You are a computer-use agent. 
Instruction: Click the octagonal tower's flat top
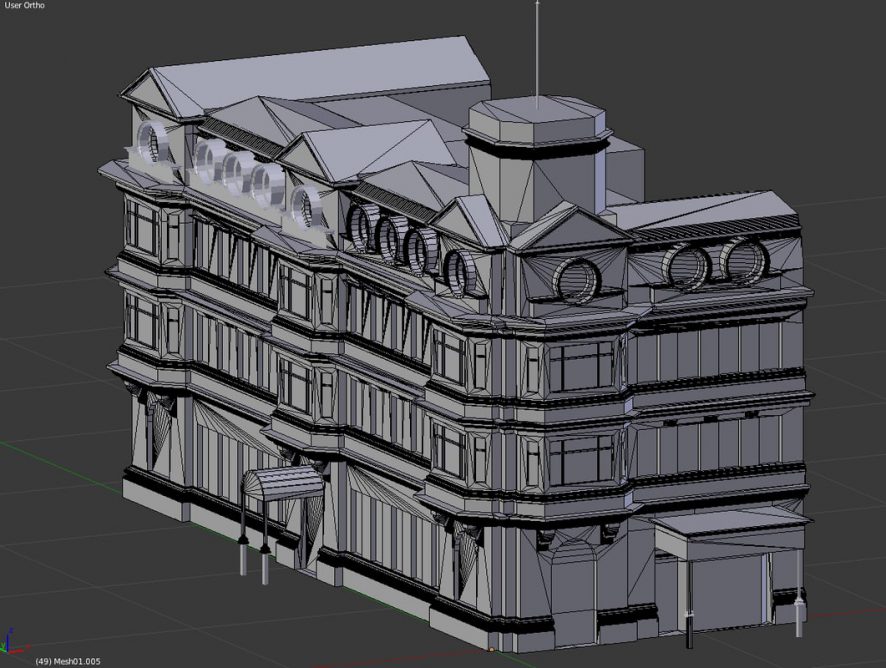click(x=537, y=116)
